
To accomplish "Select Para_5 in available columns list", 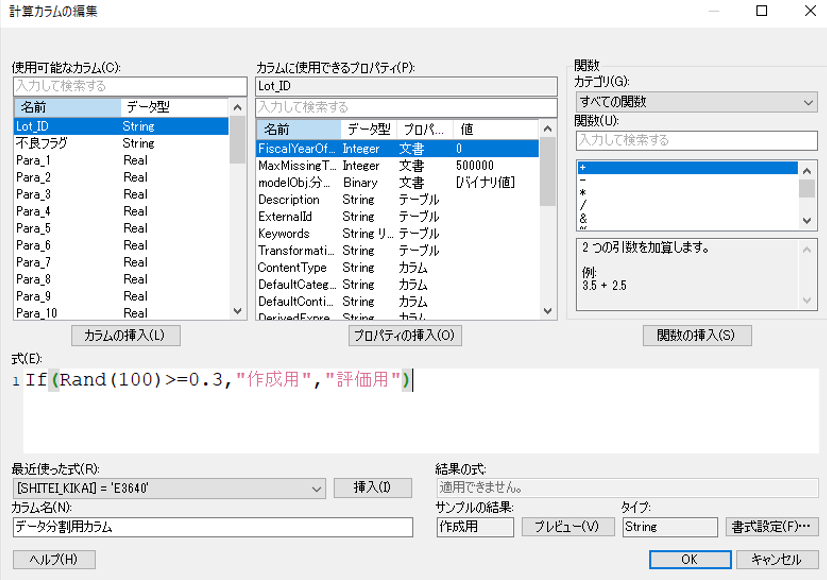I will click(33, 228).
